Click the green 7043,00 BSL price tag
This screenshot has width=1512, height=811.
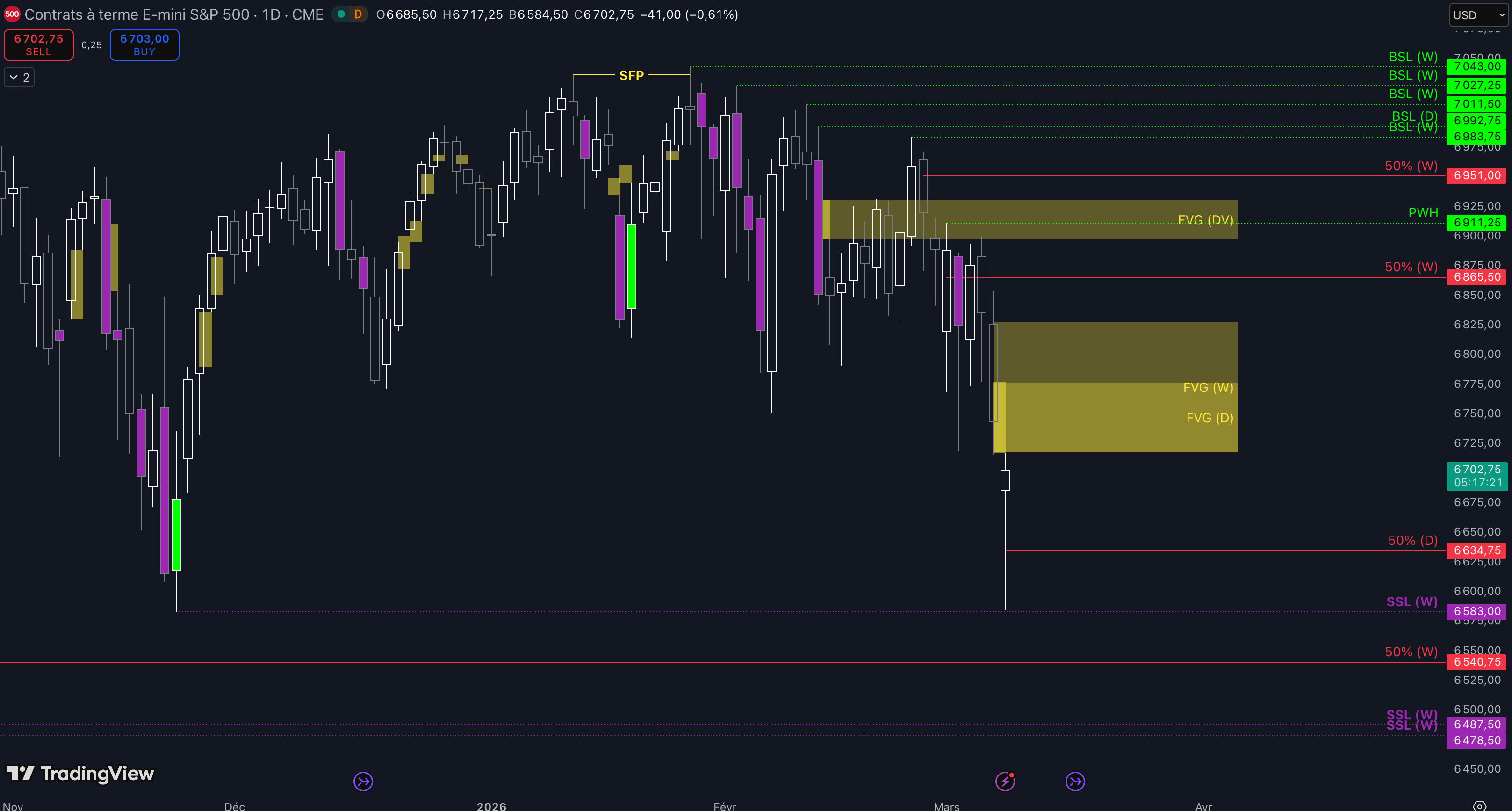tap(1477, 66)
